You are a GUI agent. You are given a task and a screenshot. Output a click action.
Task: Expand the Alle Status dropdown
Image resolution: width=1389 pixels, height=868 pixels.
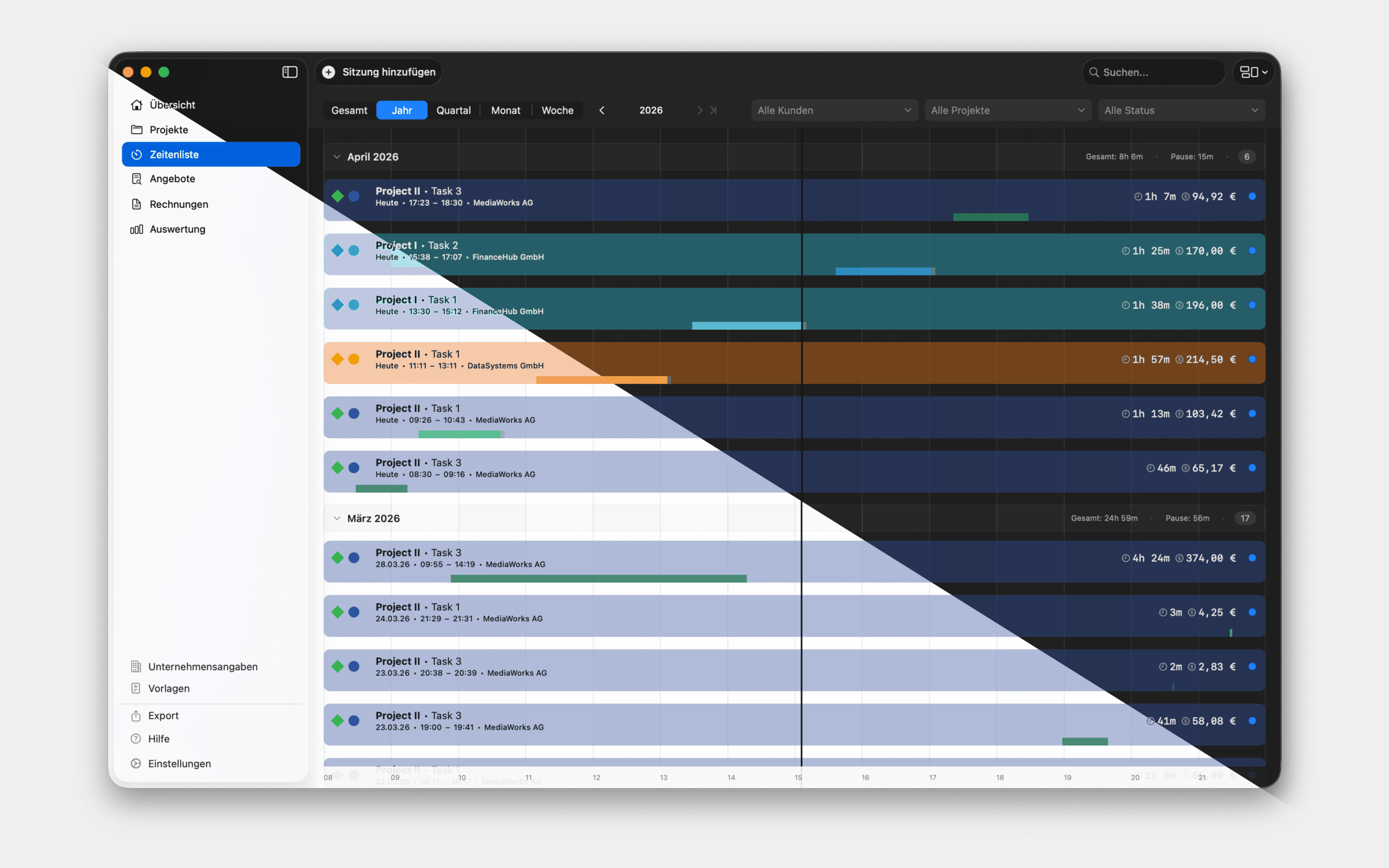(1181, 109)
